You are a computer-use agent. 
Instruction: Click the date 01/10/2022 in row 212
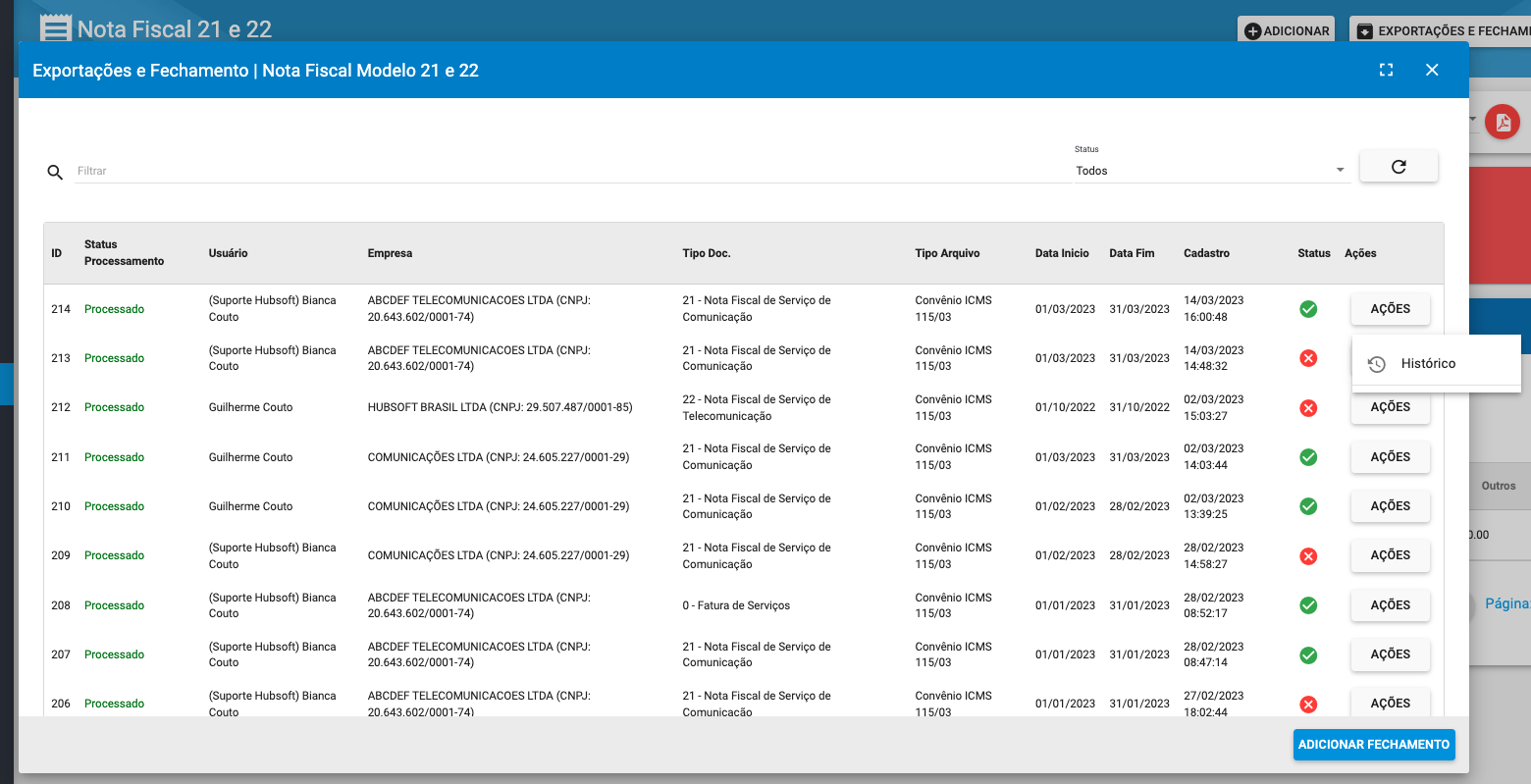click(1065, 407)
